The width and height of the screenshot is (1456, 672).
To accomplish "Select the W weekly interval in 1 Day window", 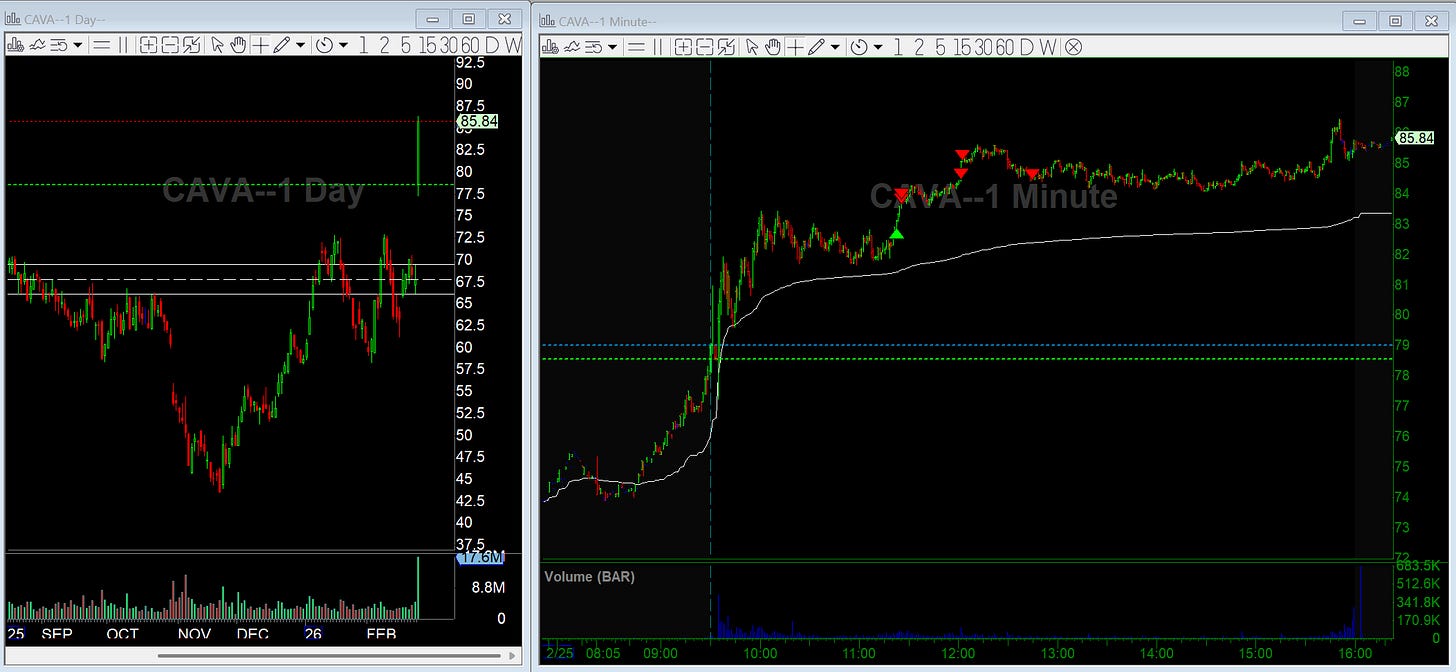I will point(514,45).
